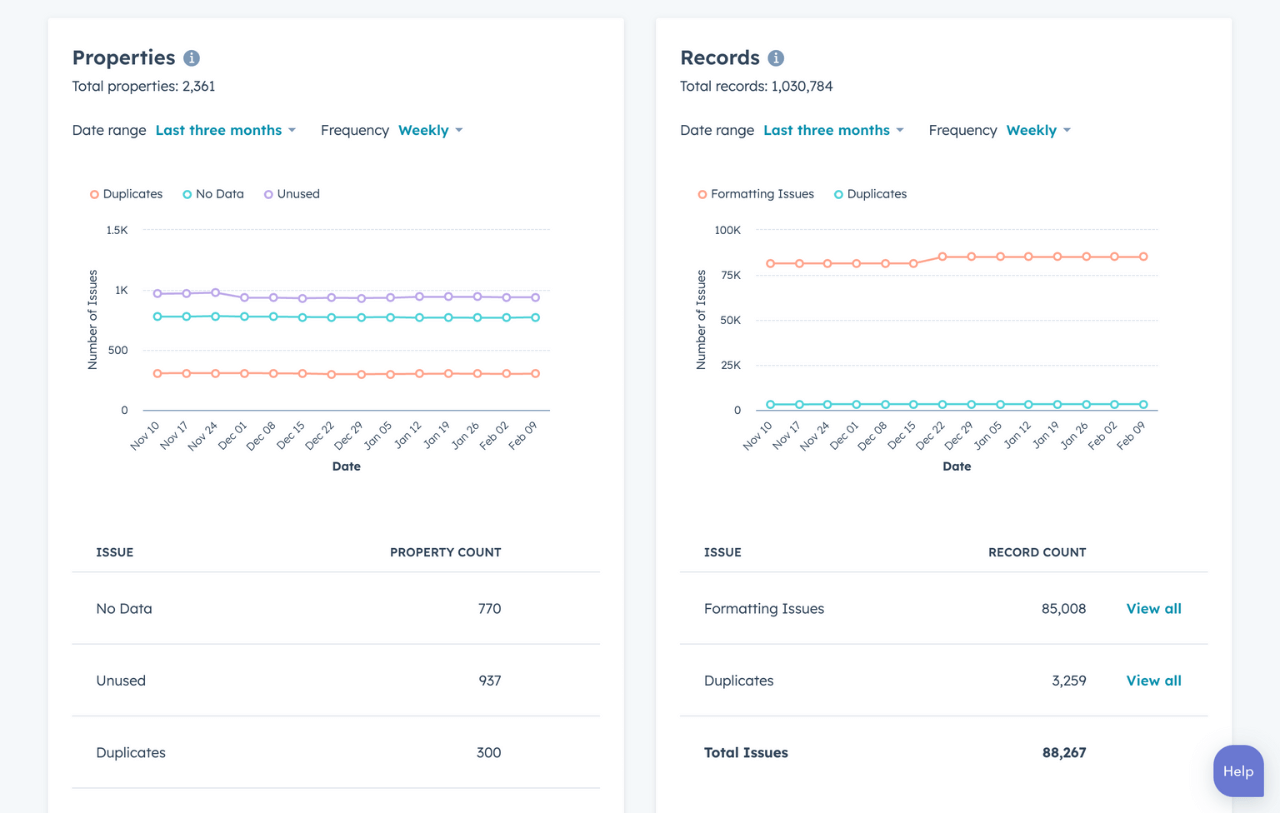Toggle Formatting Issues legend in Records chart
The height and width of the screenshot is (813, 1280).
point(756,194)
